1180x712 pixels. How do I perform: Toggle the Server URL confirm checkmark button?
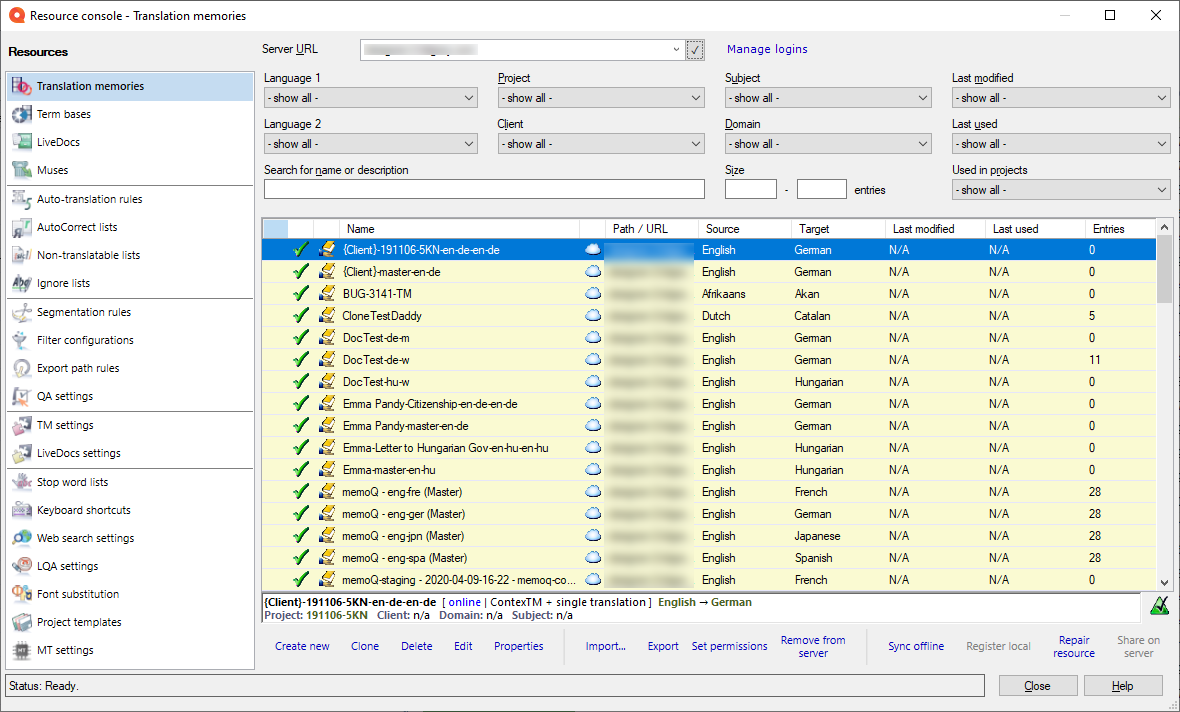click(x=695, y=50)
